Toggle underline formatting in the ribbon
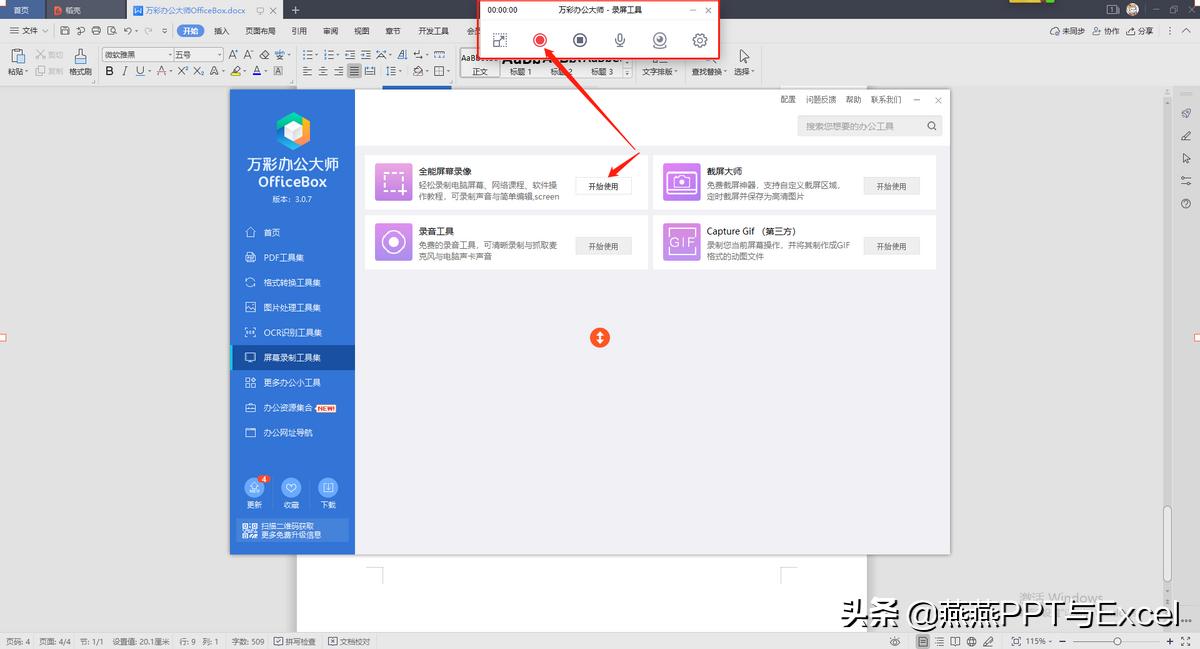1200x649 pixels. tap(141, 71)
